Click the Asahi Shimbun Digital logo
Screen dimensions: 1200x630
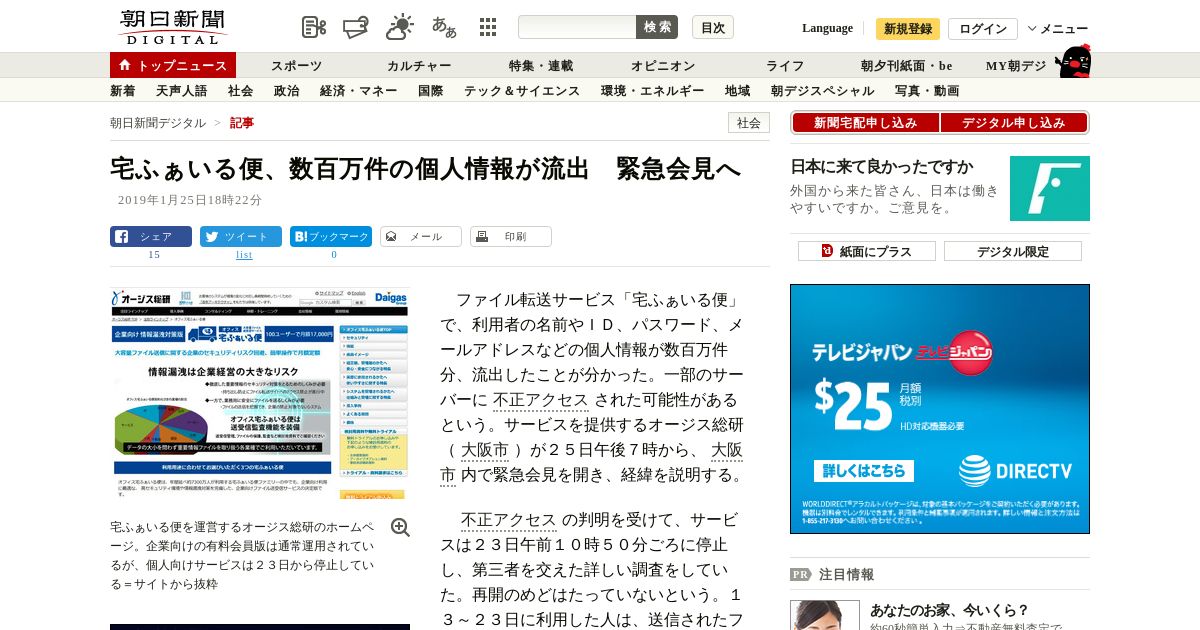click(x=172, y=27)
